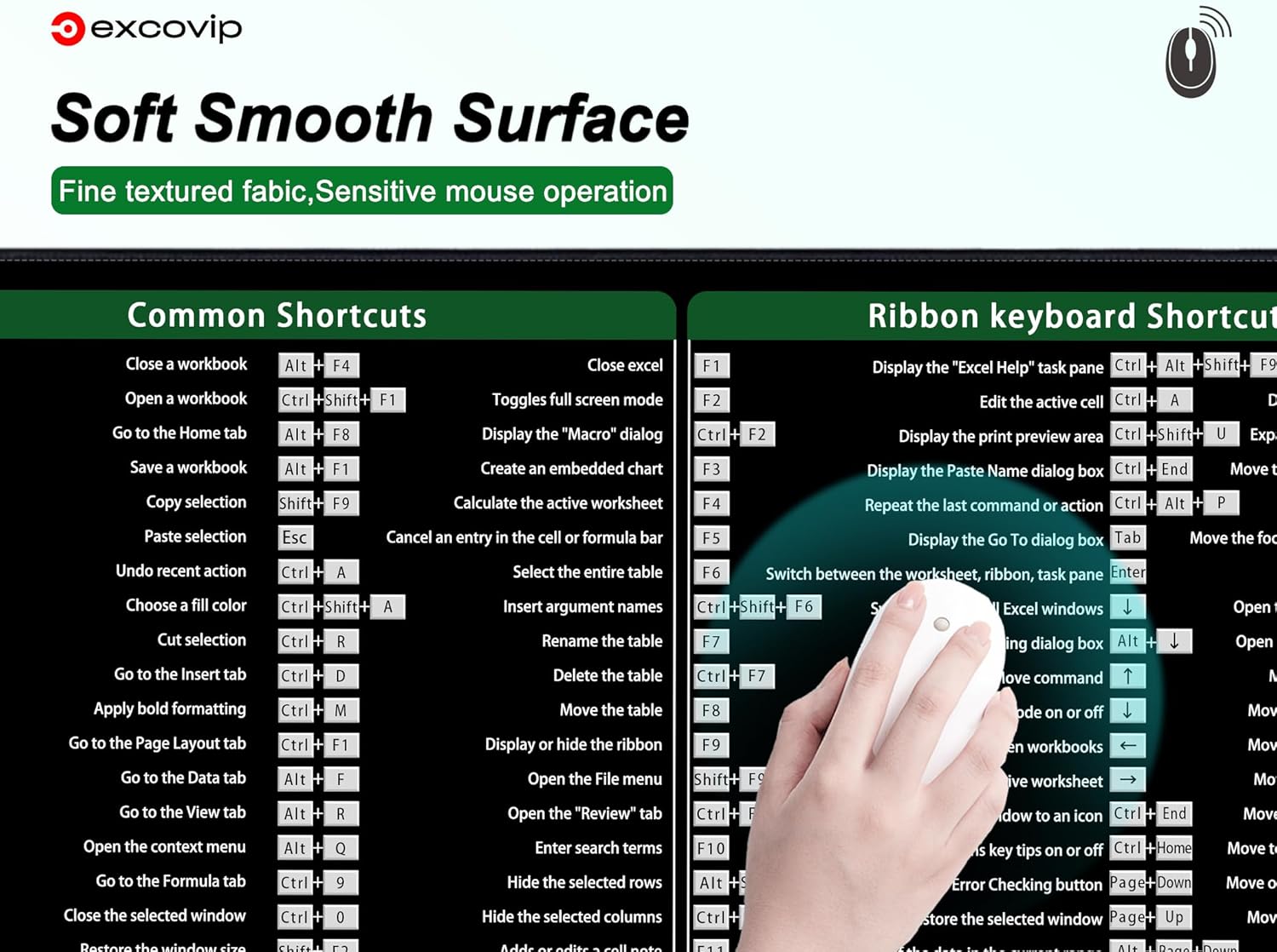Click 'Edit the active cell' label
The height and width of the screenshot is (952, 1277).
1041,402
